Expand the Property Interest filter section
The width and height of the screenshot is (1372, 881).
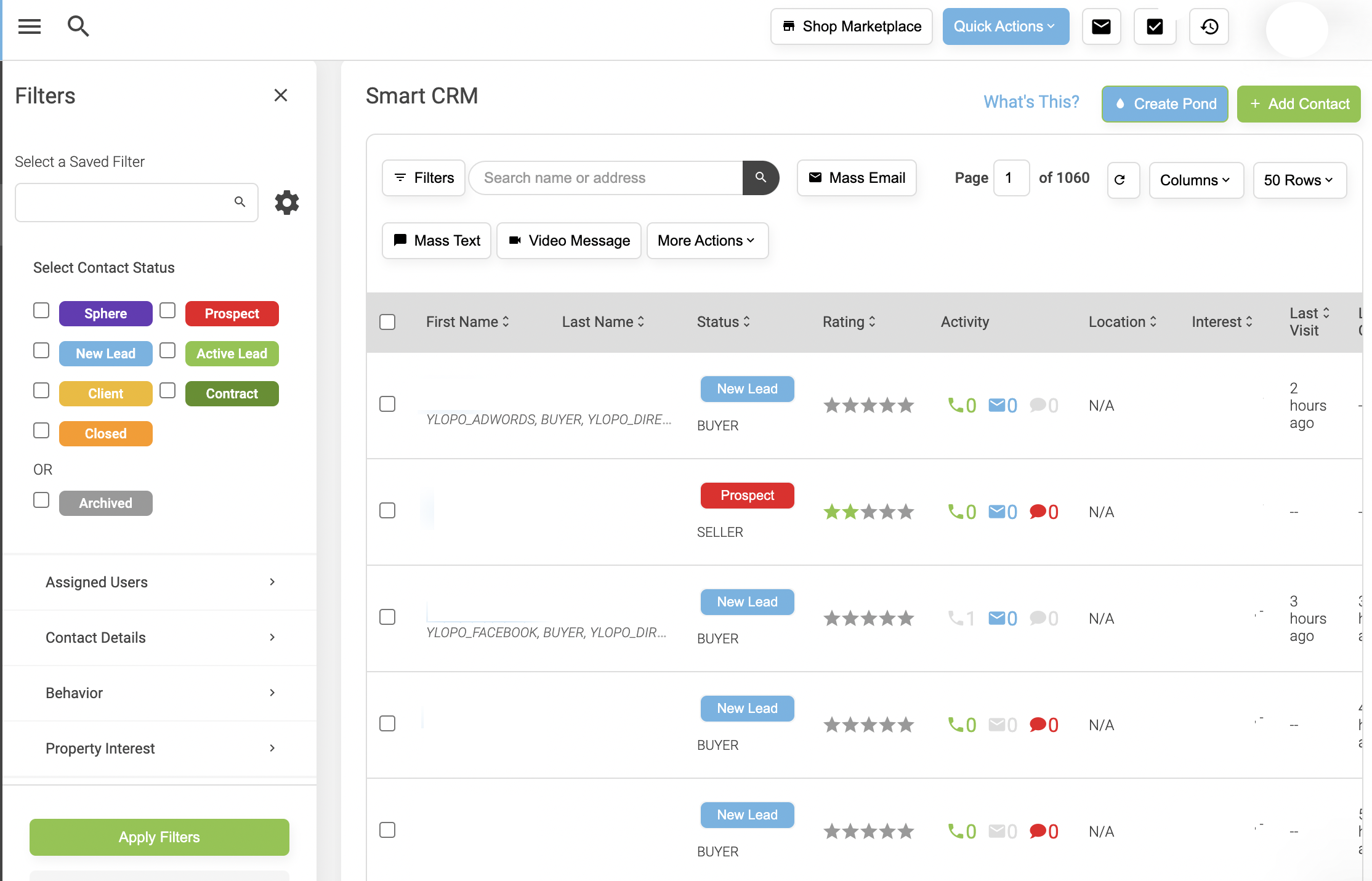(159, 749)
